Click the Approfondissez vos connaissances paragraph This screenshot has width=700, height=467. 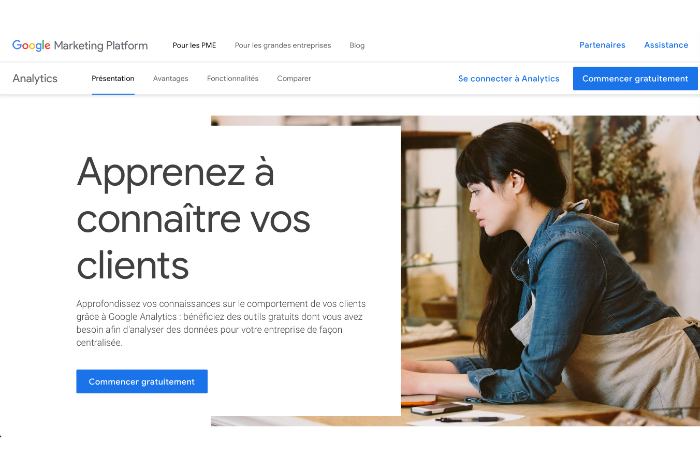coord(221,323)
